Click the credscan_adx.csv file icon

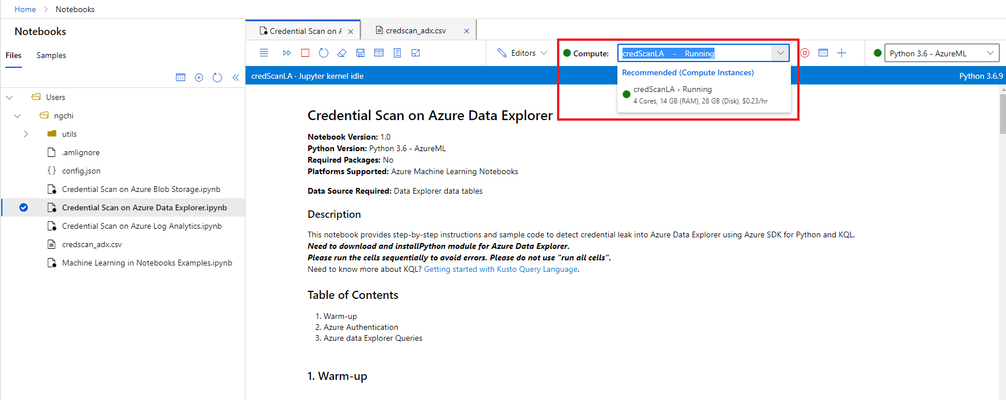(x=52, y=245)
